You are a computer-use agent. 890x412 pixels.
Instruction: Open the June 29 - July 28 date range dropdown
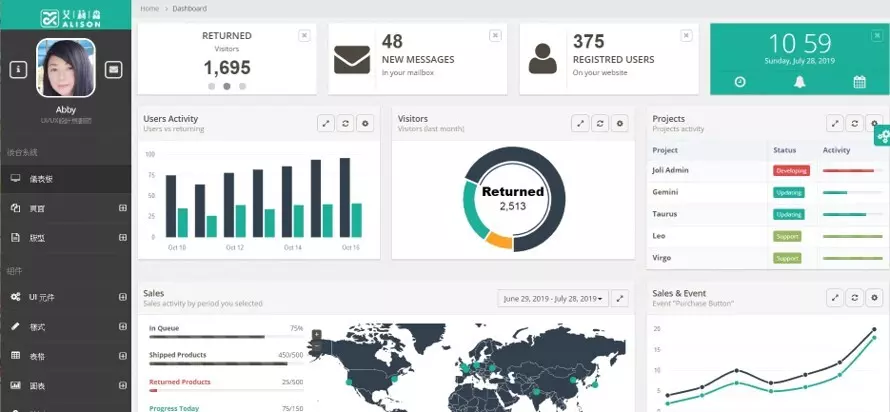[552, 298]
